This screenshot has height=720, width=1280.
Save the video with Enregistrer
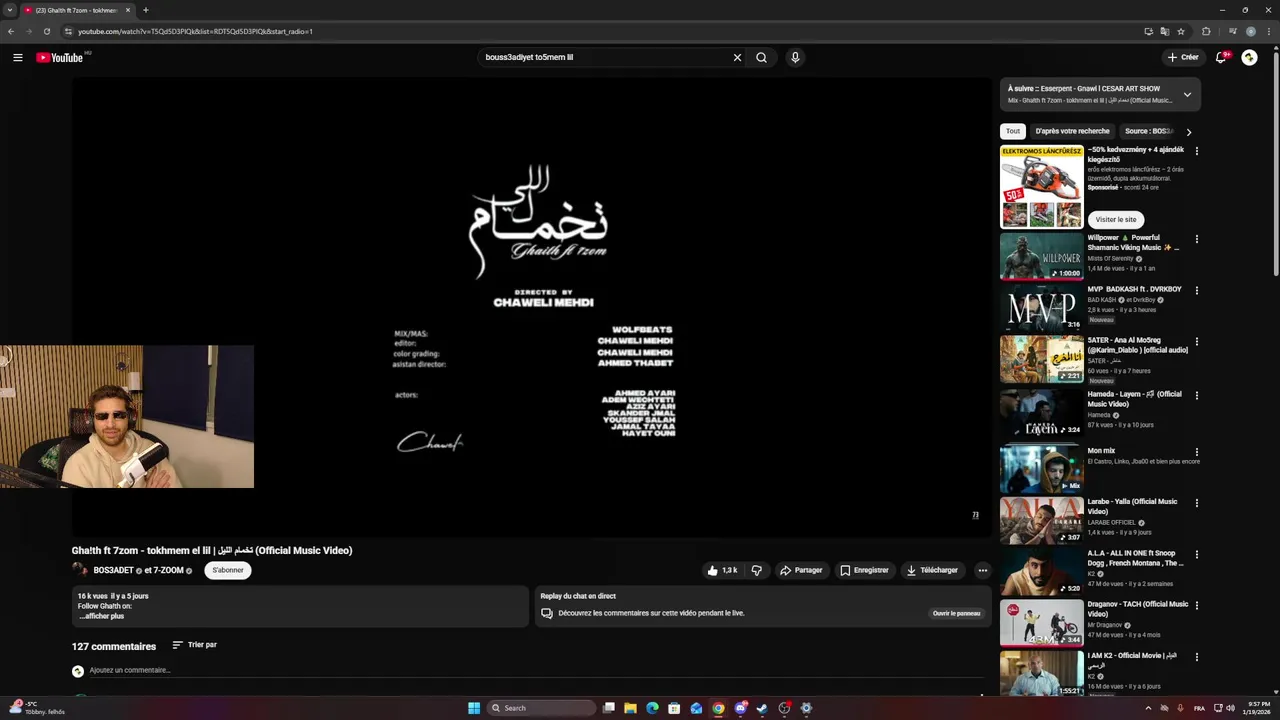[x=864, y=570]
